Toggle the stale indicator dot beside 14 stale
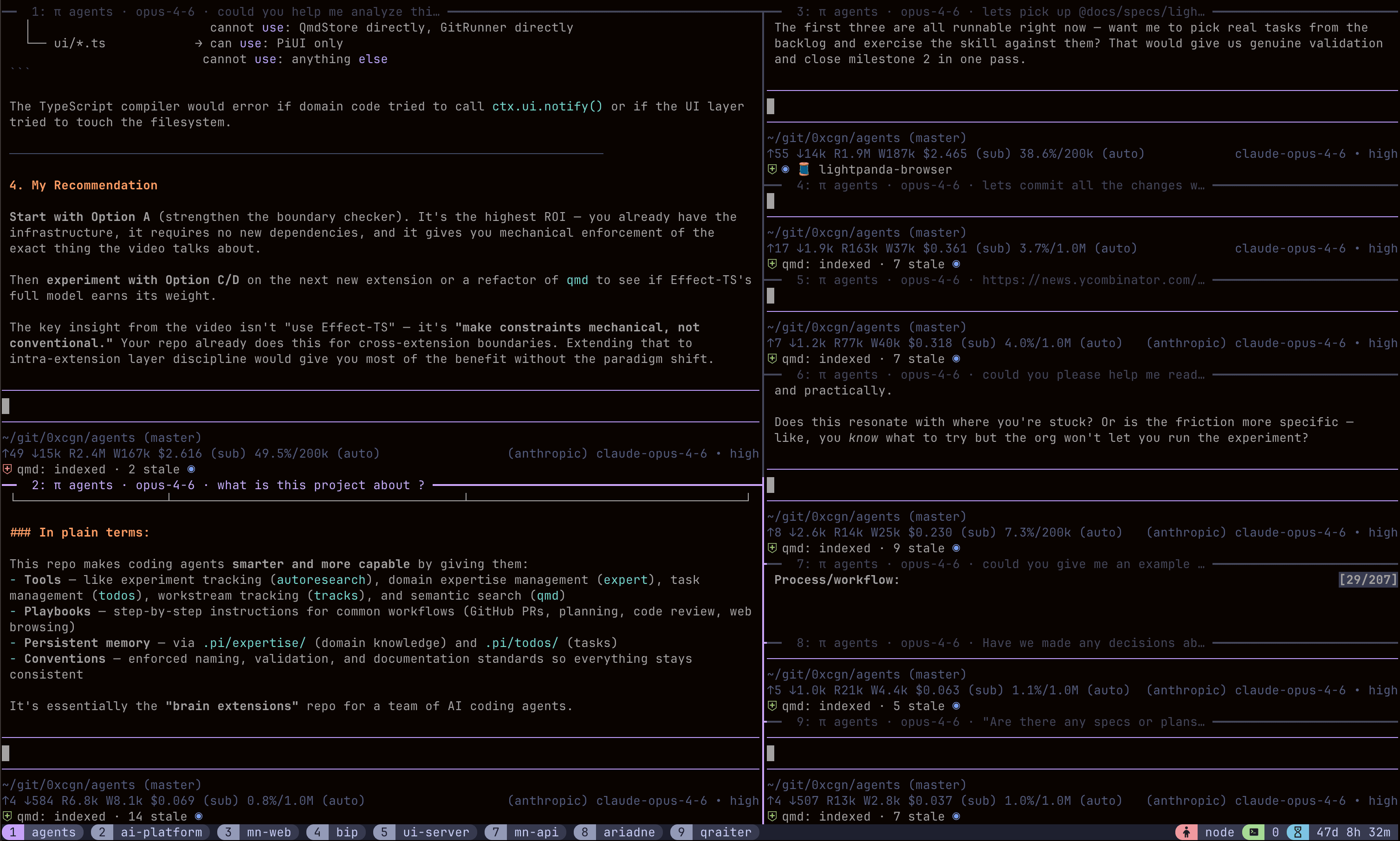This screenshot has height=841, width=1400. pos(198,816)
